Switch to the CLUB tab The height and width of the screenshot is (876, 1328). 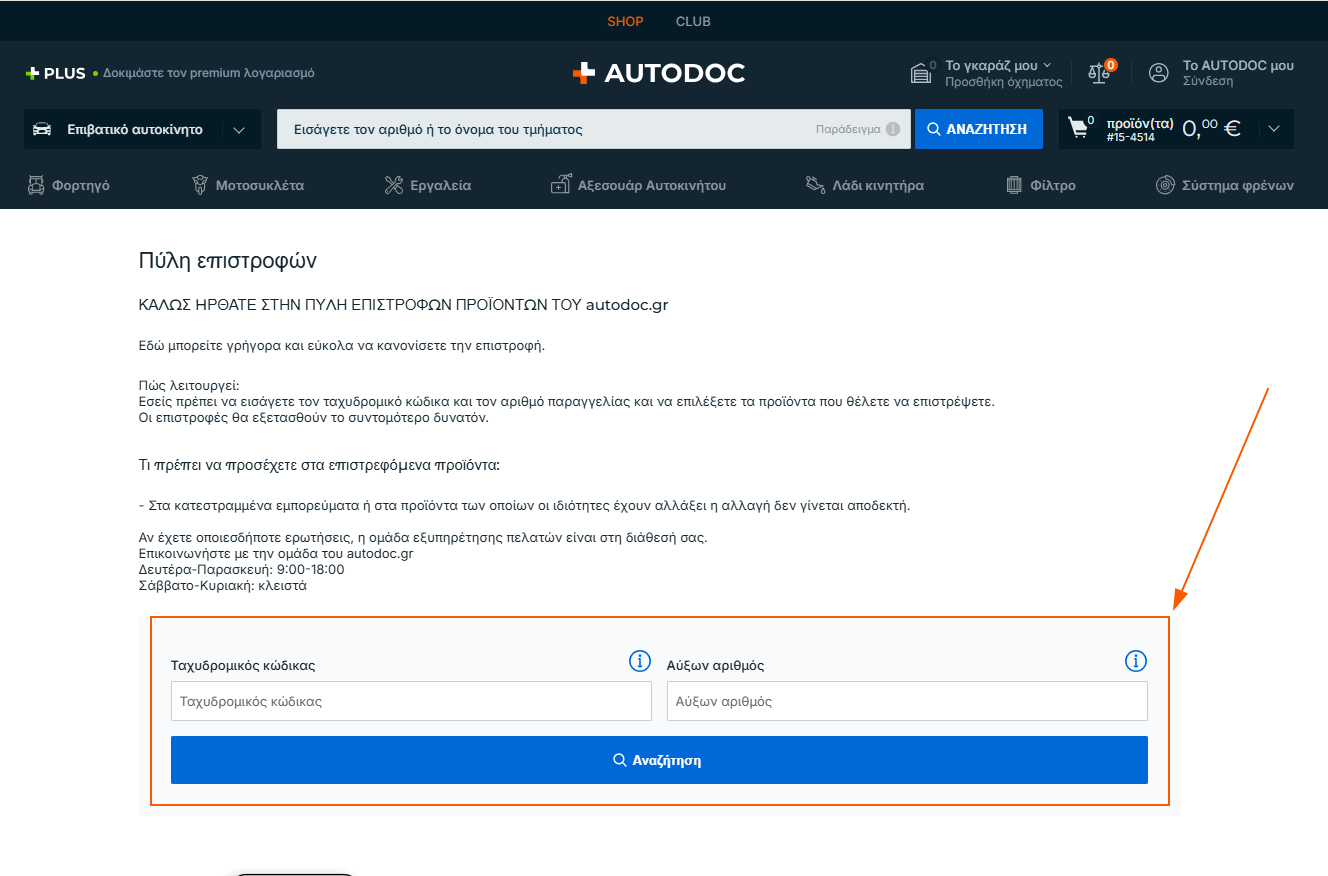(693, 21)
